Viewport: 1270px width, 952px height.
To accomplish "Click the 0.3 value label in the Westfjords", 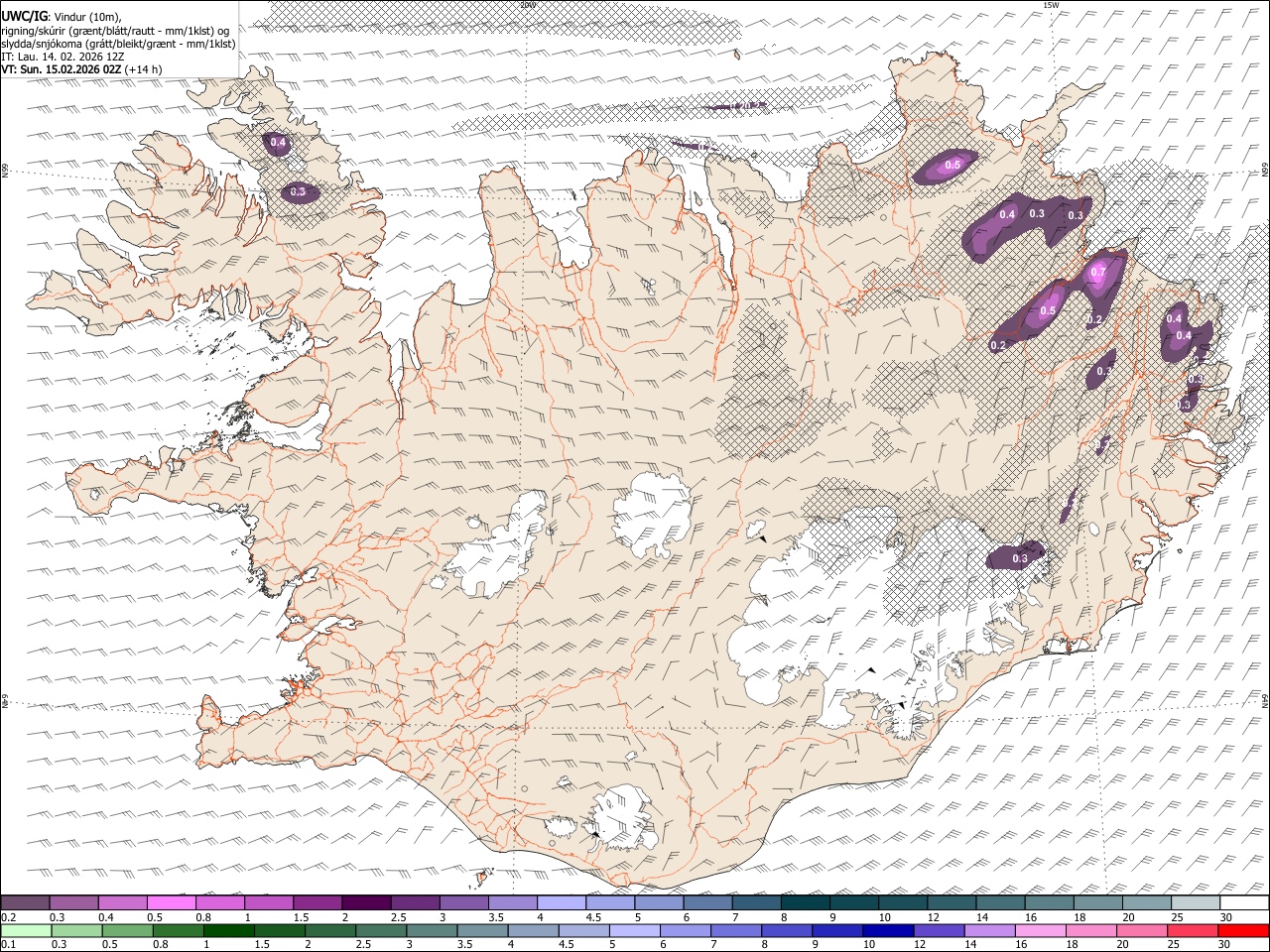I will tap(298, 191).
